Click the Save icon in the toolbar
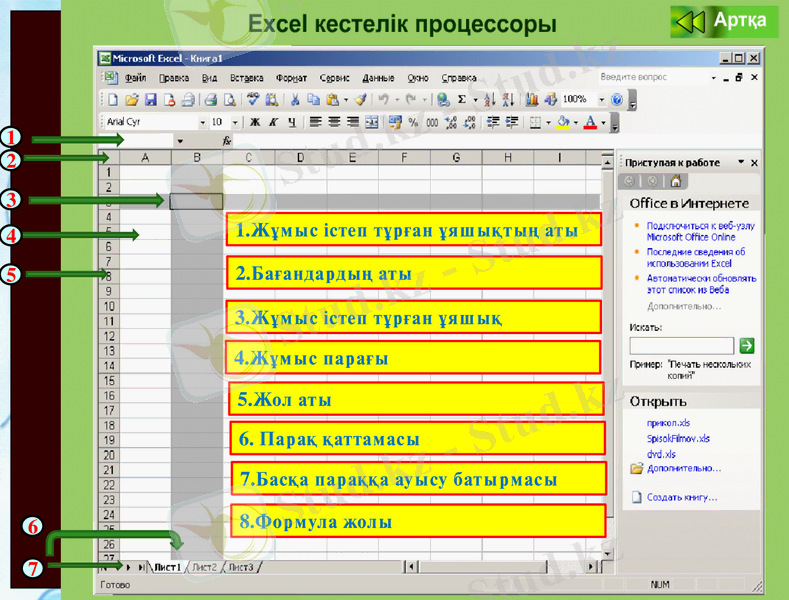789x600 pixels. click(x=151, y=100)
